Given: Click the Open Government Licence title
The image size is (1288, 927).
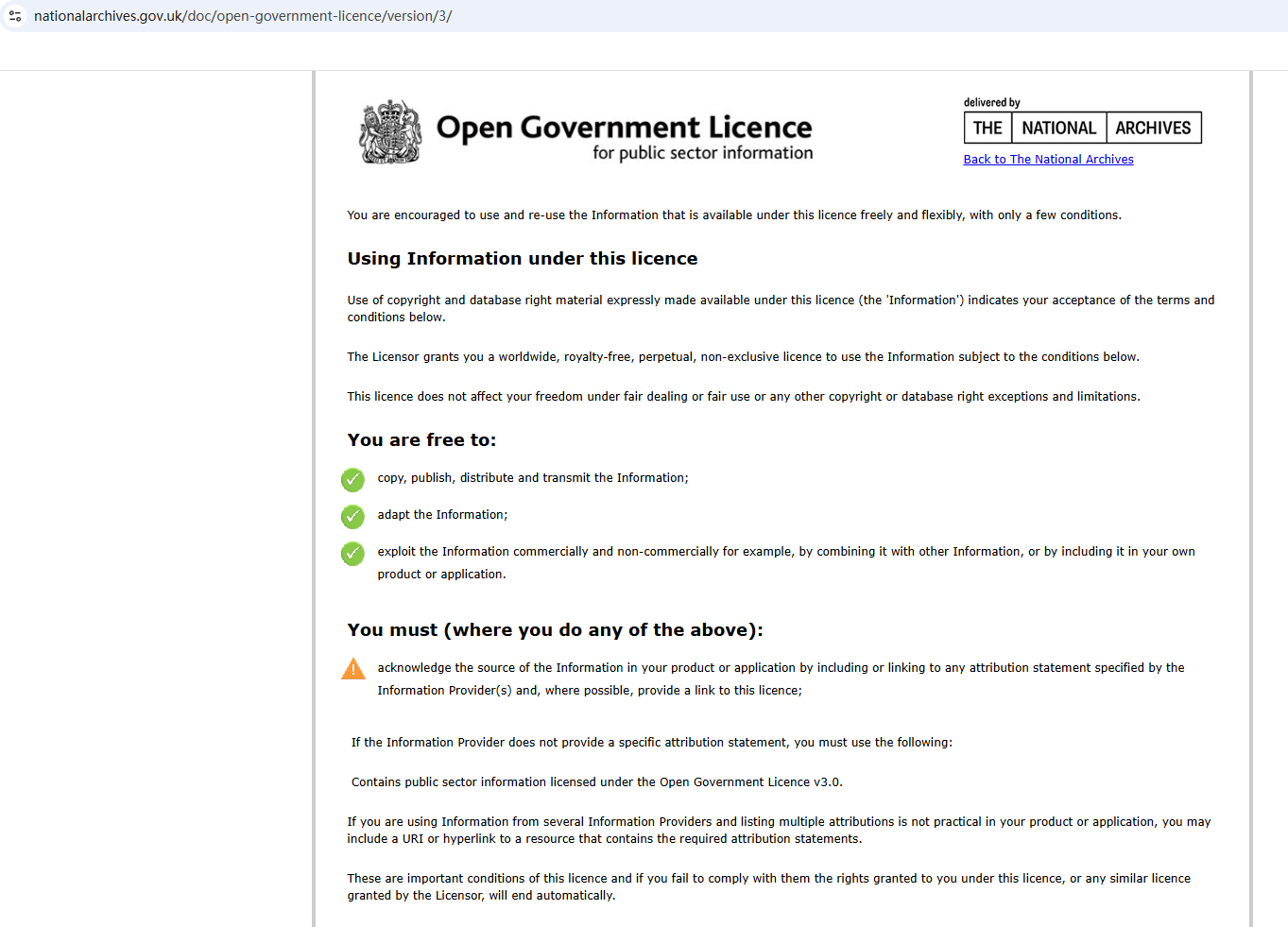Looking at the screenshot, I should pos(624,127).
